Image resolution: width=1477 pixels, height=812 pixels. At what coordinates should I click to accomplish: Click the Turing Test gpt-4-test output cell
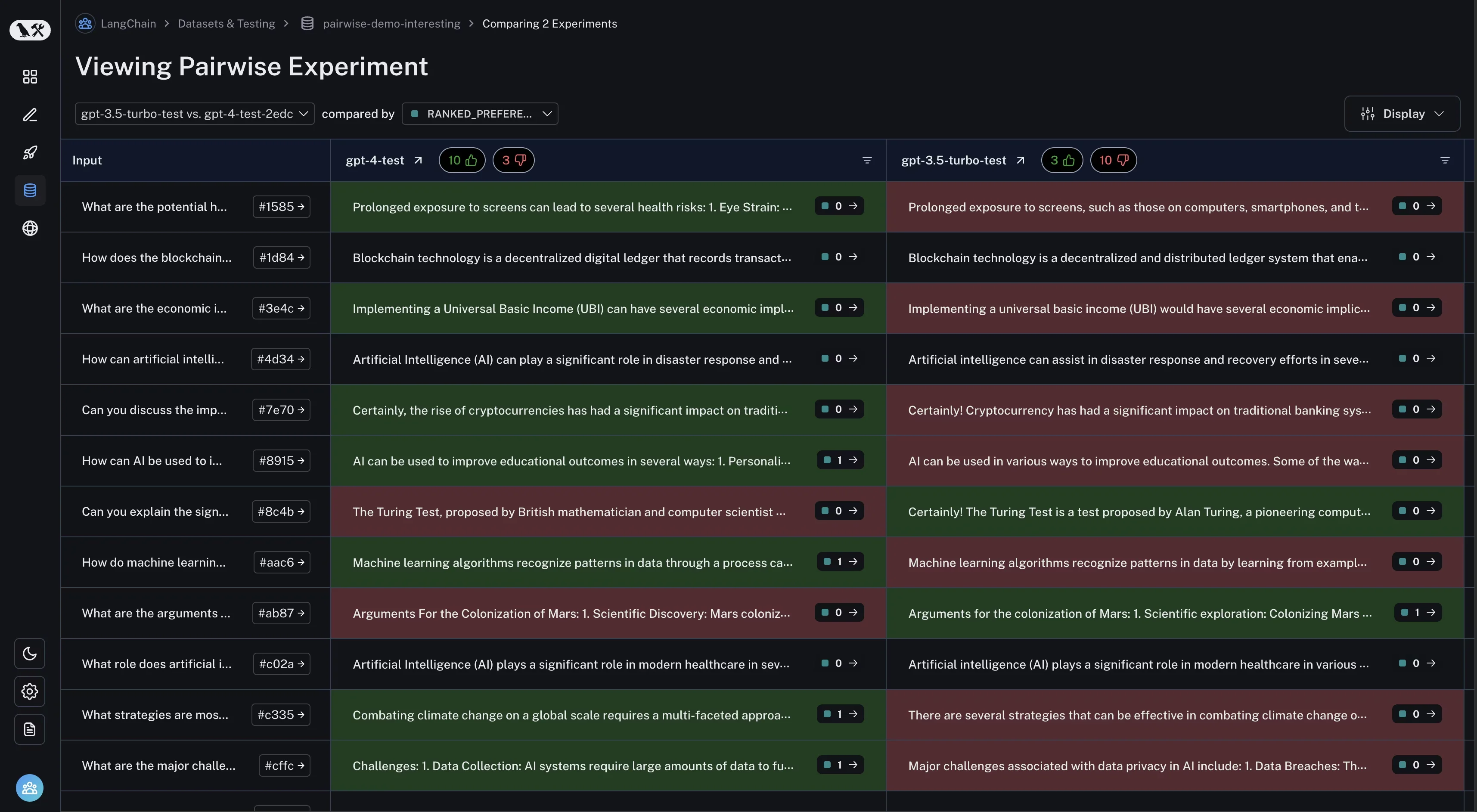pos(569,511)
